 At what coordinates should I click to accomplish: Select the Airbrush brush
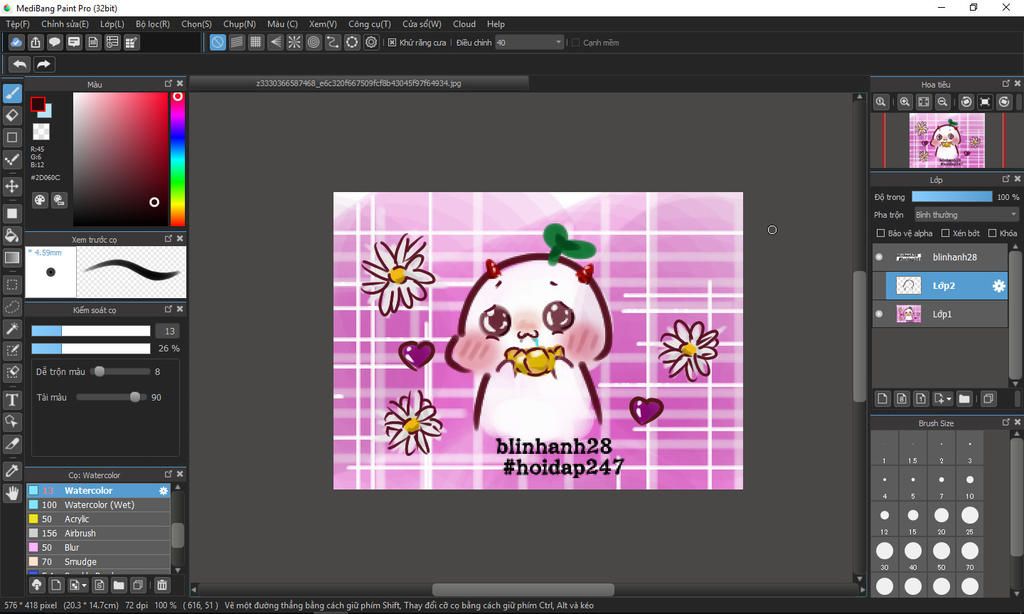(x=98, y=533)
